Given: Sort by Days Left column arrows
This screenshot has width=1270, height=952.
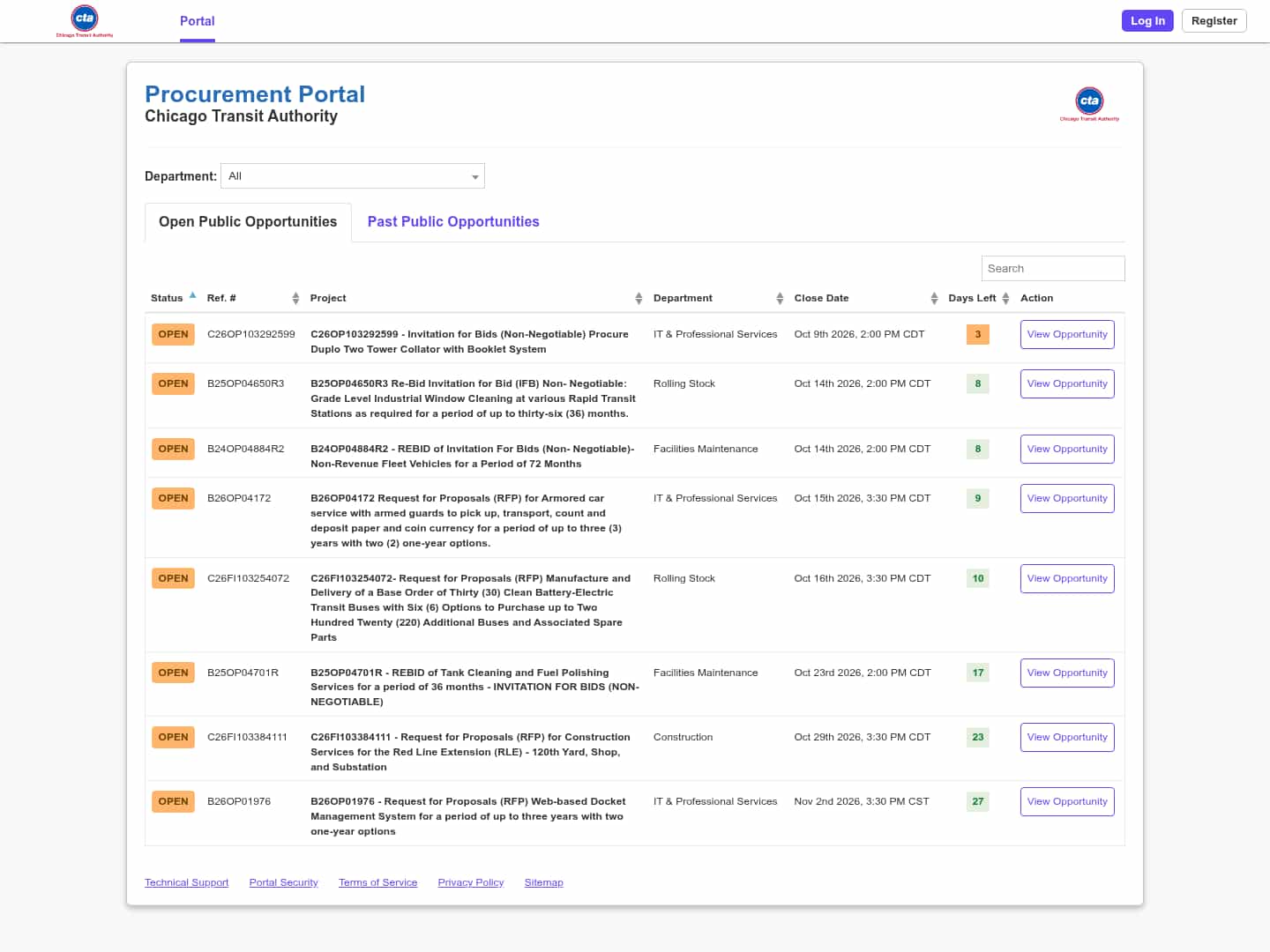Looking at the screenshot, I should point(1005,299).
